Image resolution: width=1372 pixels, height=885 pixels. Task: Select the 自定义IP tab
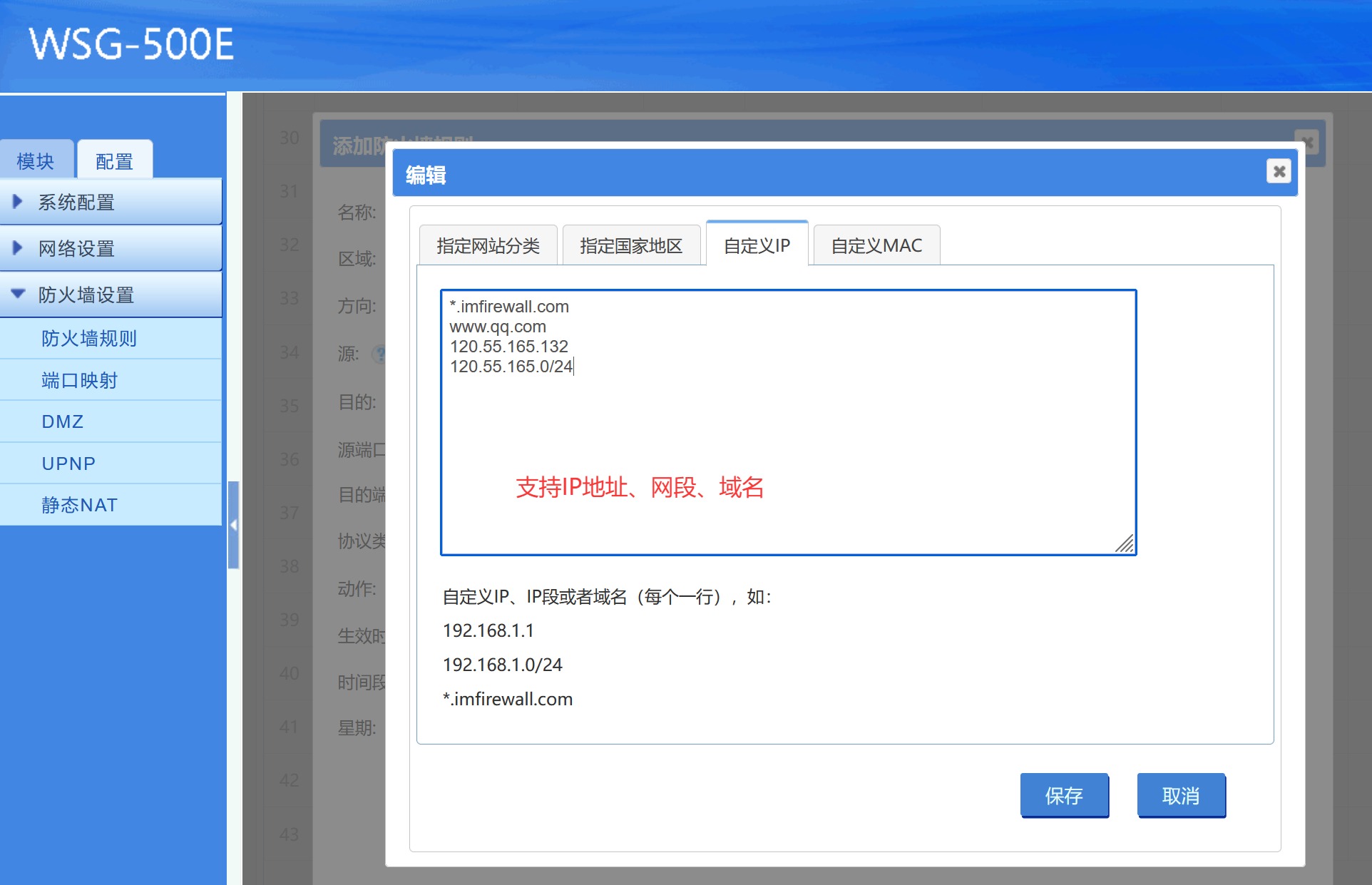pyautogui.click(x=757, y=246)
